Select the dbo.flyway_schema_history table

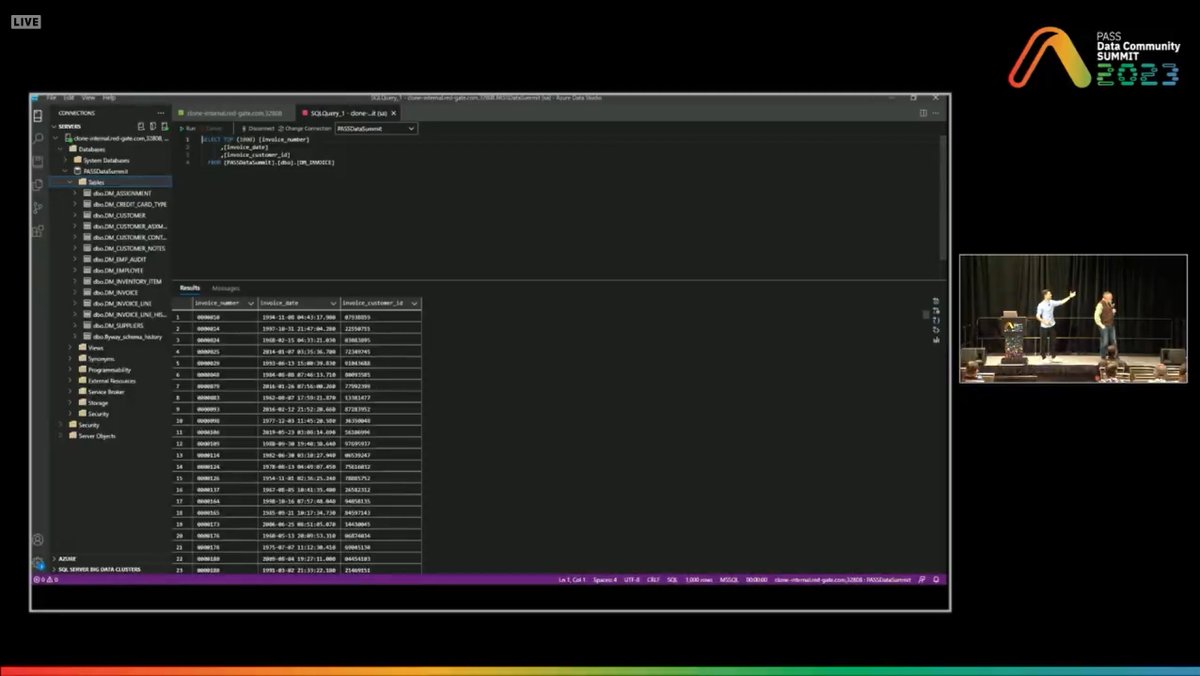tap(126, 336)
